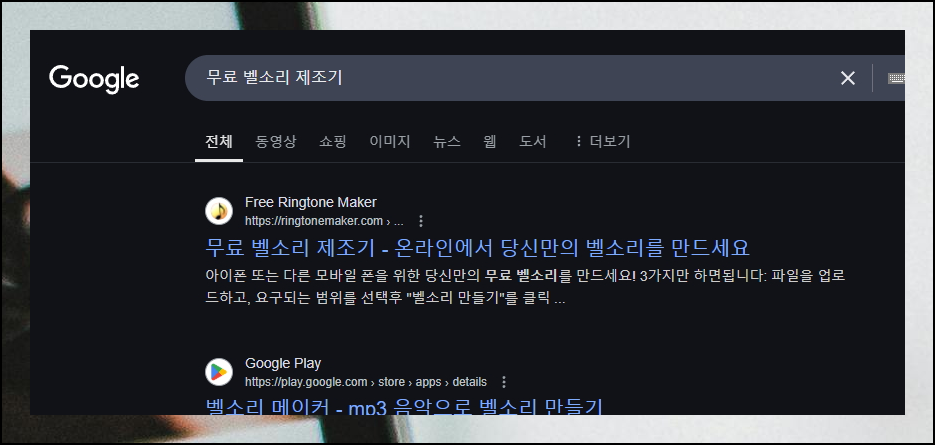Click the Google Play site name
The height and width of the screenshot is (445, 935).
(283, 363)
